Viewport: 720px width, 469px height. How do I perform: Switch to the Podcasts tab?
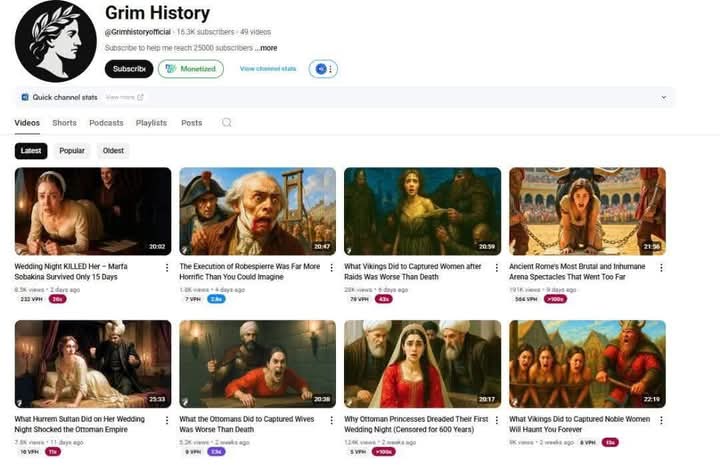click(x=106, y=123)
